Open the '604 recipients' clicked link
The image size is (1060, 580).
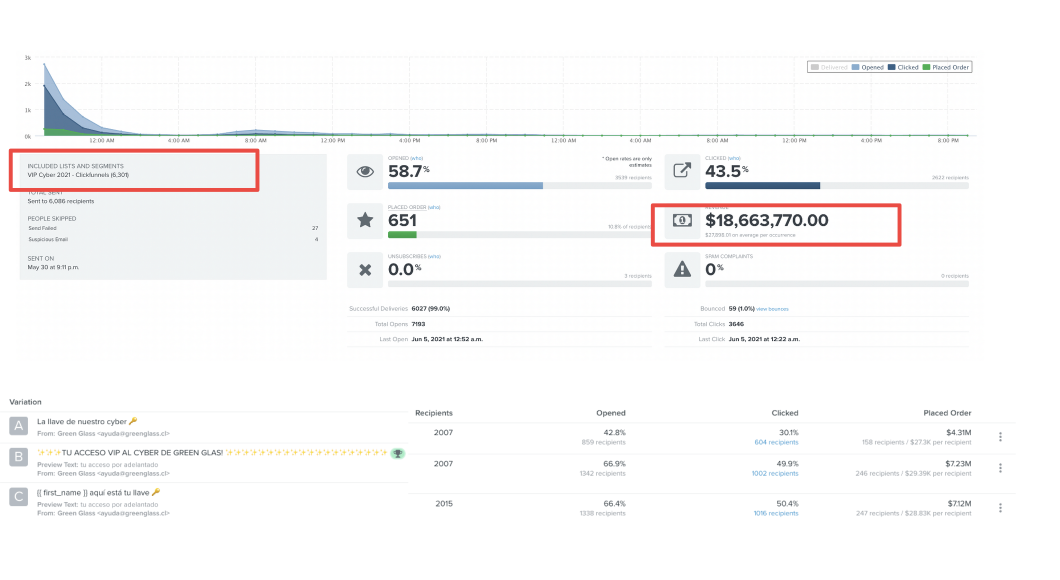tap(776, 442)
